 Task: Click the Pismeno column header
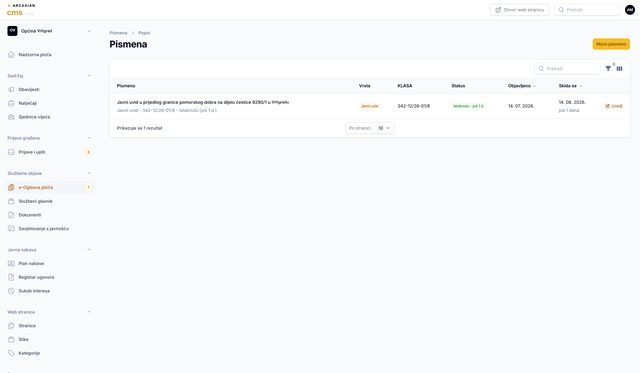126,86
